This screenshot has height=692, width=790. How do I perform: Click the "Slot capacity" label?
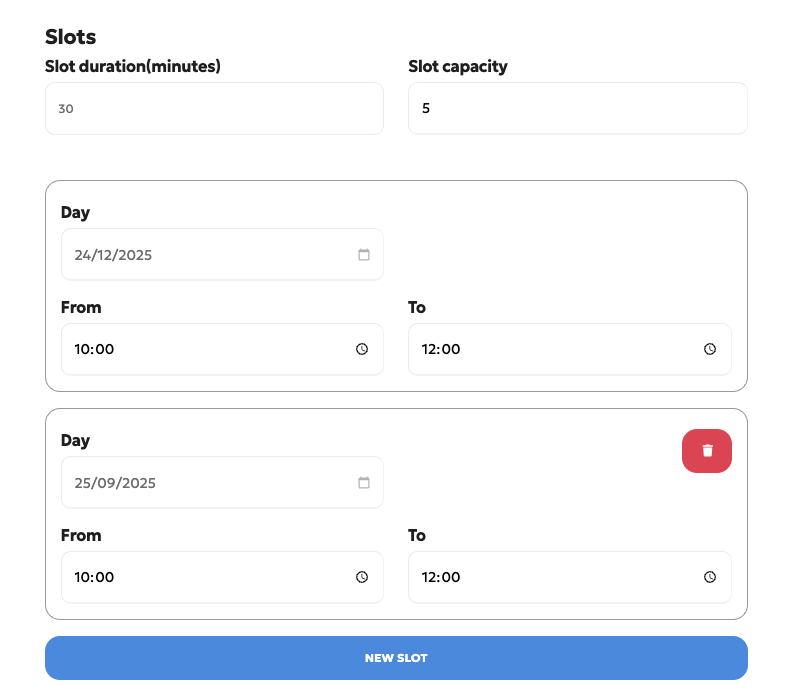tap(458, 67)
